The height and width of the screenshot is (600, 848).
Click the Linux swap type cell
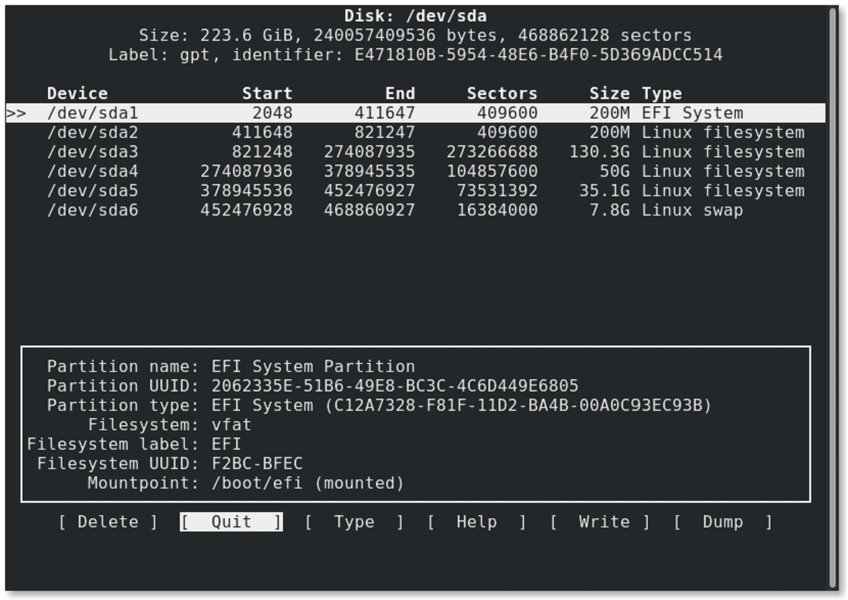692,210
